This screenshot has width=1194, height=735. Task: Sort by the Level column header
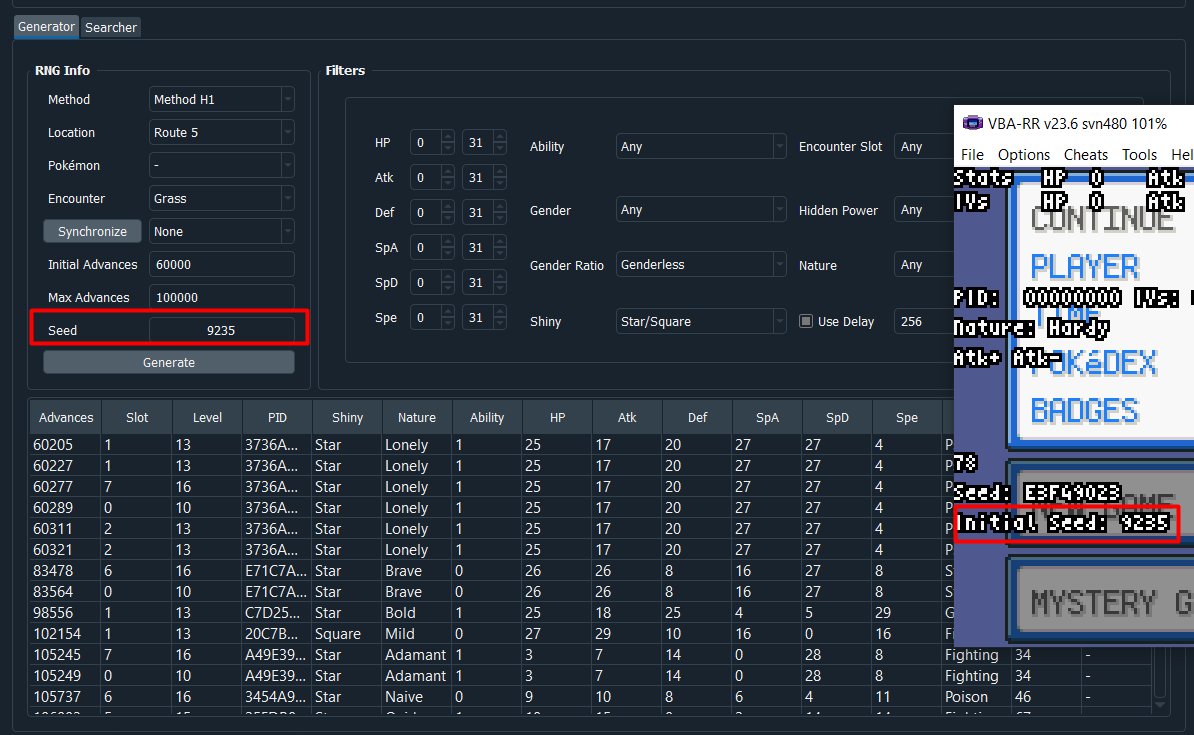click(x=207, y=417)
